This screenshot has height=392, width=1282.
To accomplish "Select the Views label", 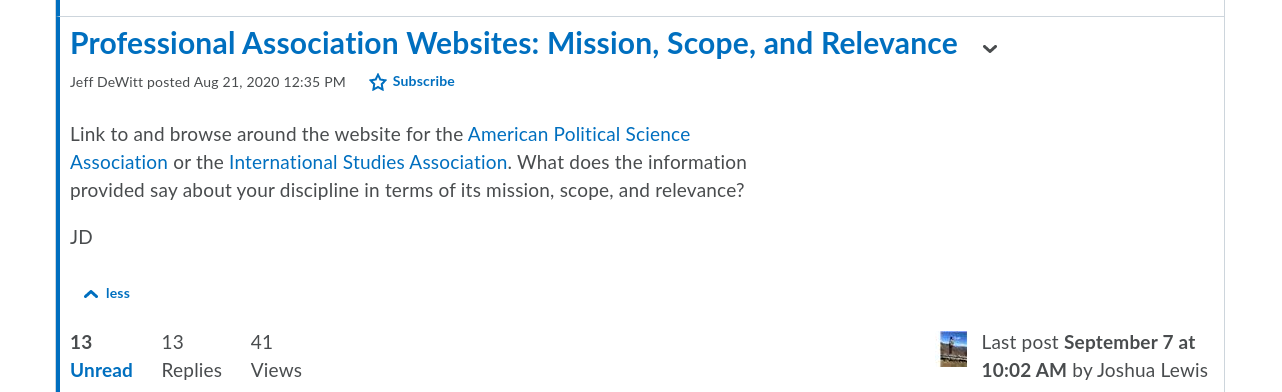I will pyautogui.click(x=276, y=370).
